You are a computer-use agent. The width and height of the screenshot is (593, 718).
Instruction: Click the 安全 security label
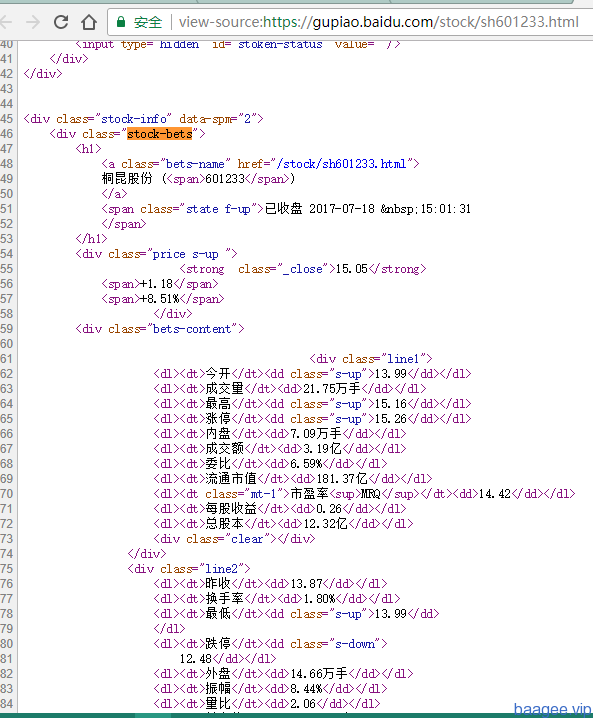coord(147,22)
